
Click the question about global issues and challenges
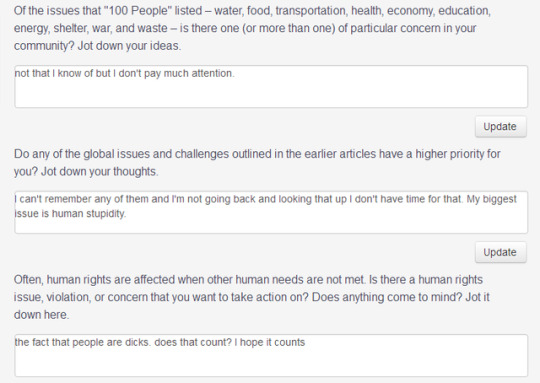pos(257,163)
